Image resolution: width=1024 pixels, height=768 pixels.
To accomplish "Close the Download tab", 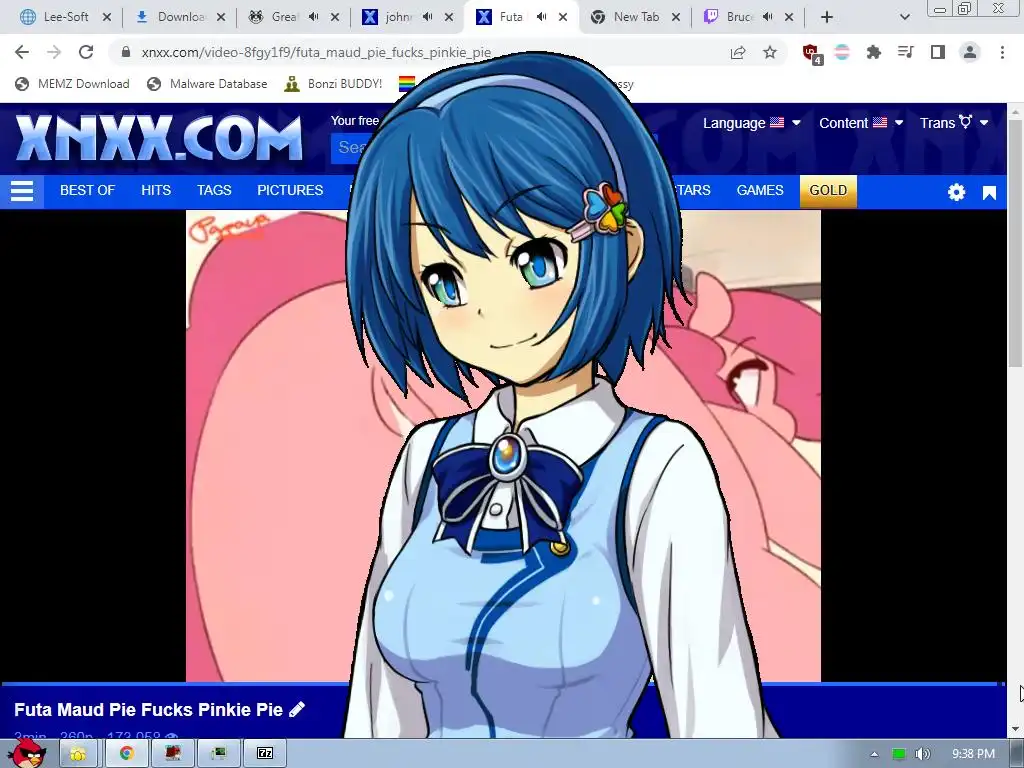I will tap(221, 18).
